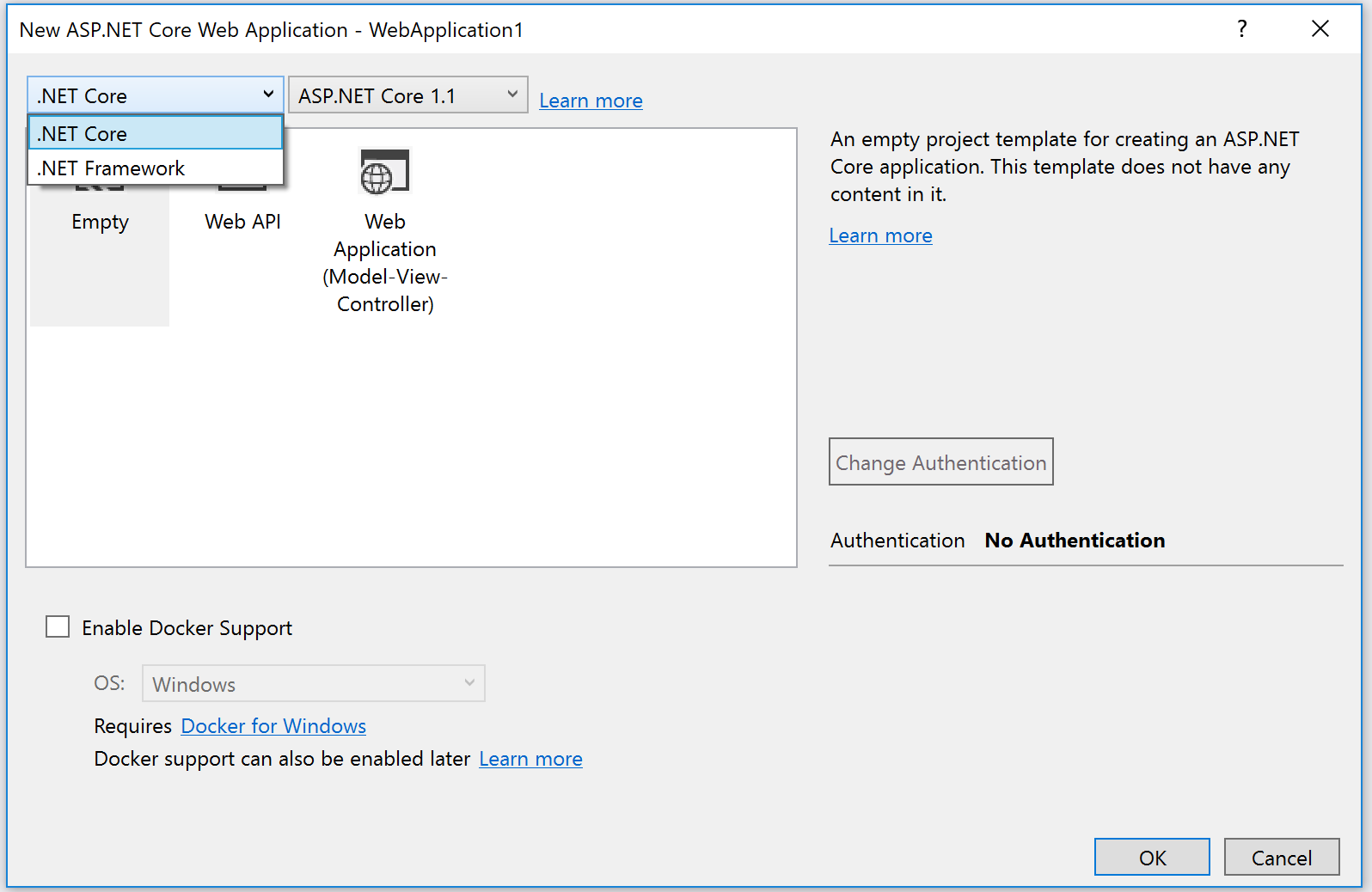Dismiss dialog with the Cancel button
Viewport: 1372px width, 892px height.
(1282, 857)
